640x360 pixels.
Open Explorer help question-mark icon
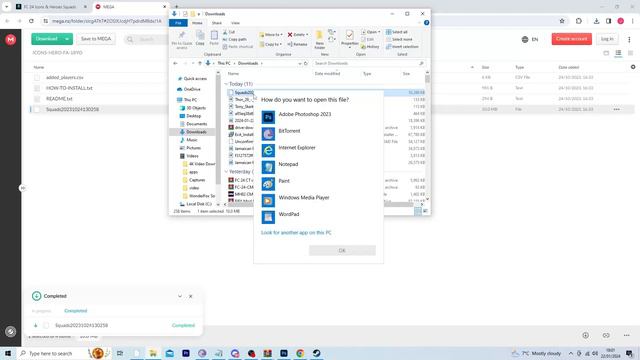[x=427, y=23]
